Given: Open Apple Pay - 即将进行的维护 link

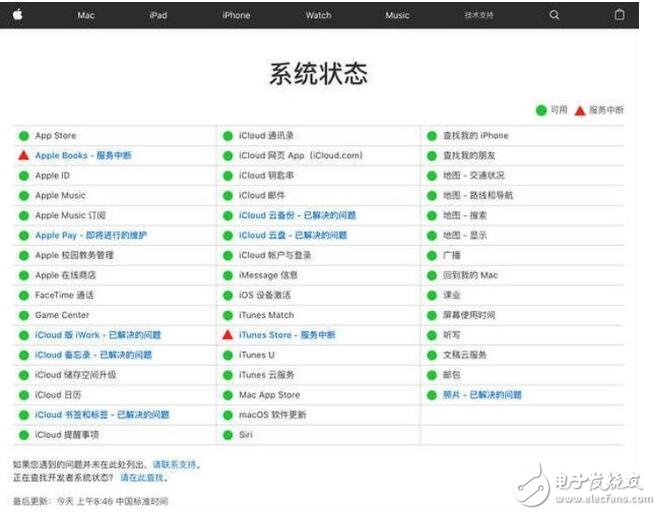Looking at the screenshot, I should (x=91, y=235).
